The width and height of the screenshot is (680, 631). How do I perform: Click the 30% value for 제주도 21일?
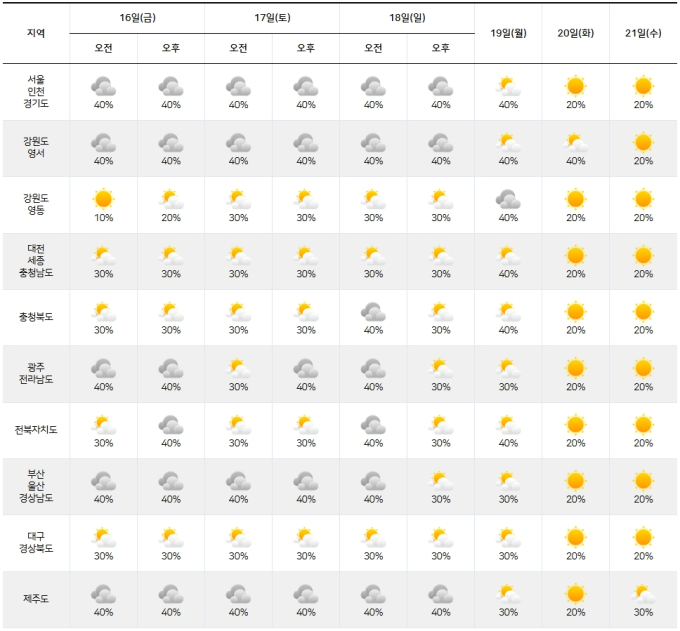[643, 612]
